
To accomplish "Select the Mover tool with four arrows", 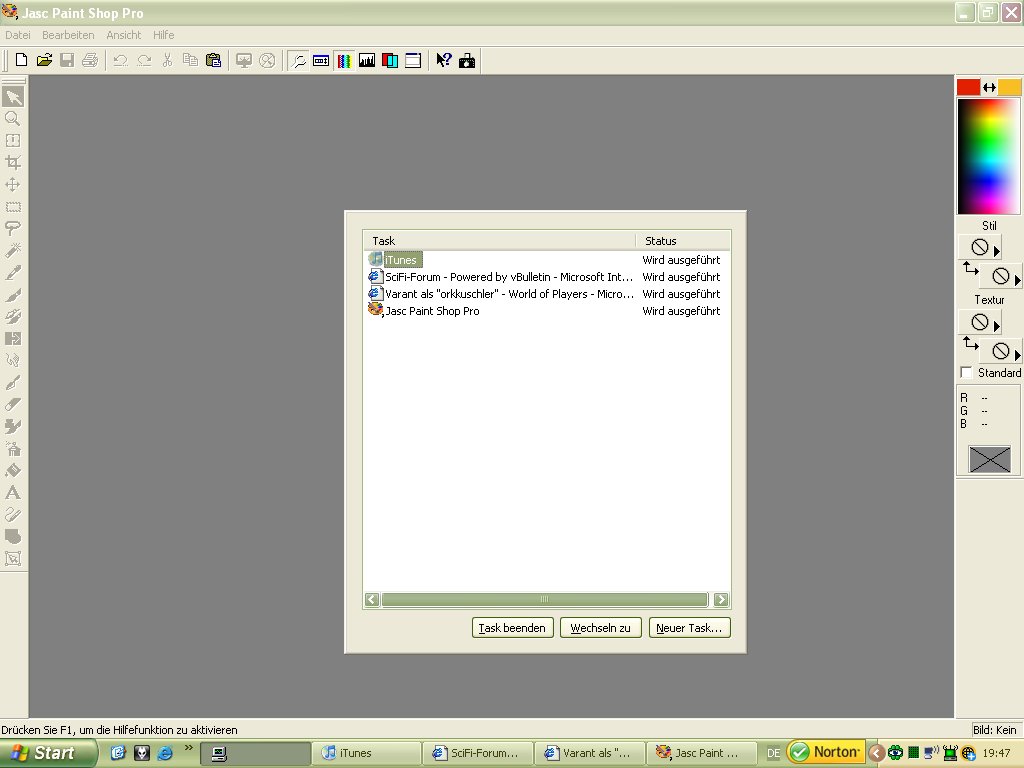I will (x=13, y=185).
